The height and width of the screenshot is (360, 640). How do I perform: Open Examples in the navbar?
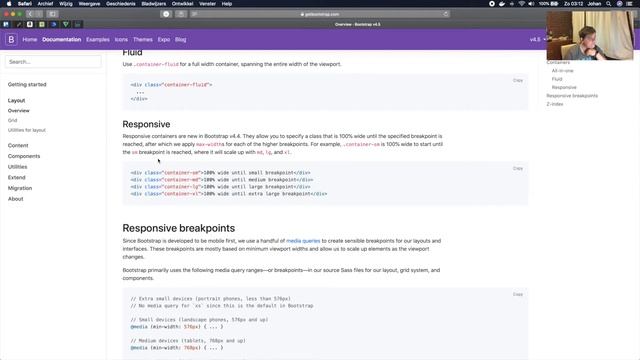(x=98, y=40)
